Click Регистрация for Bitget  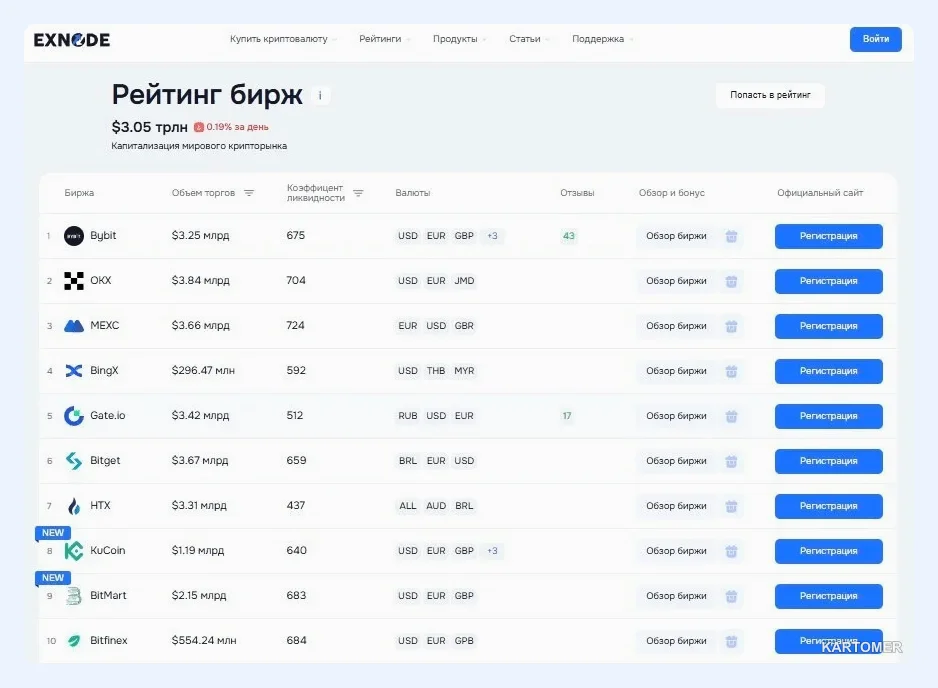tap(829, 461)
